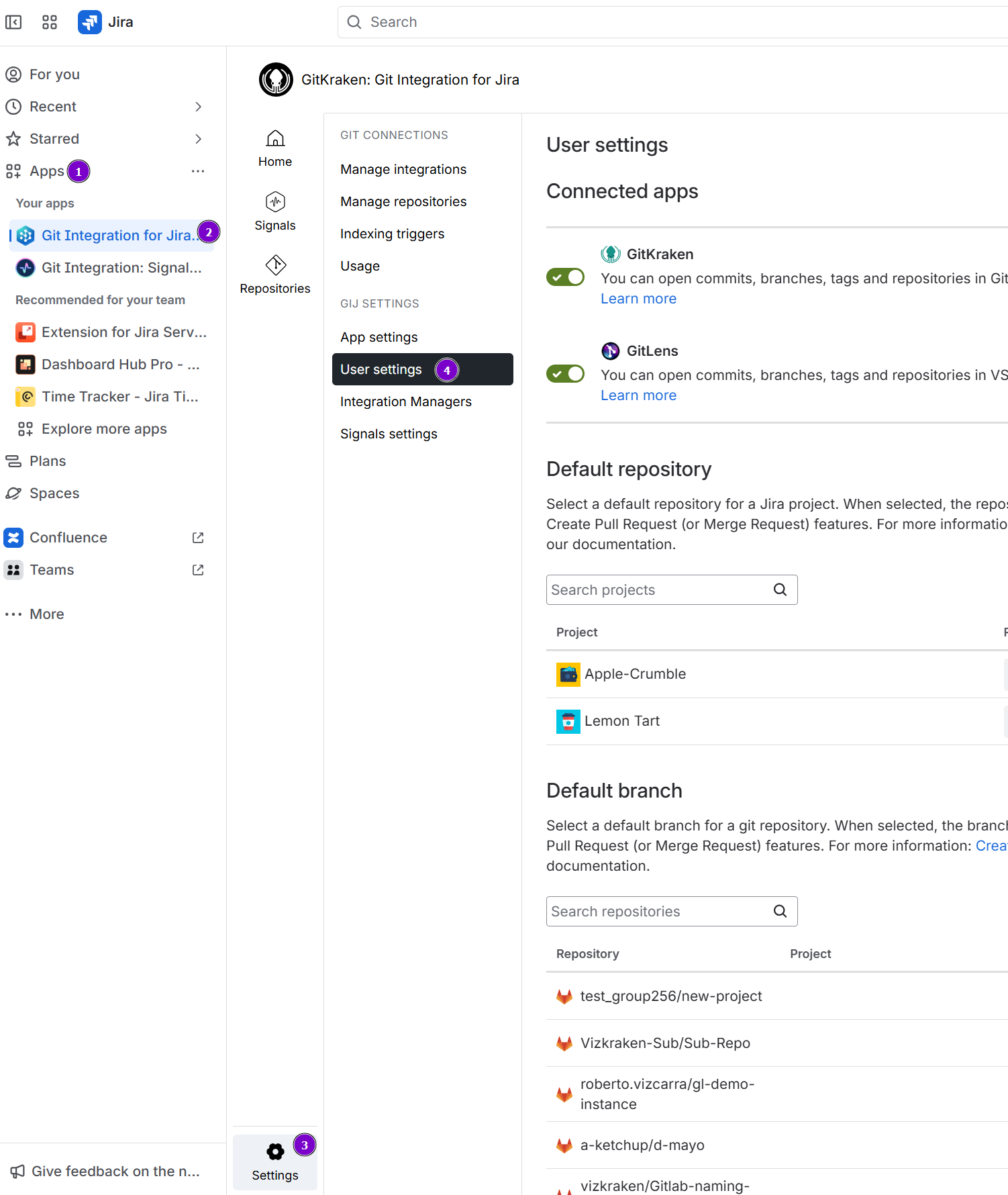Click Learn more under GitKraken
Screen dimensions: 1008x1195
638,299
